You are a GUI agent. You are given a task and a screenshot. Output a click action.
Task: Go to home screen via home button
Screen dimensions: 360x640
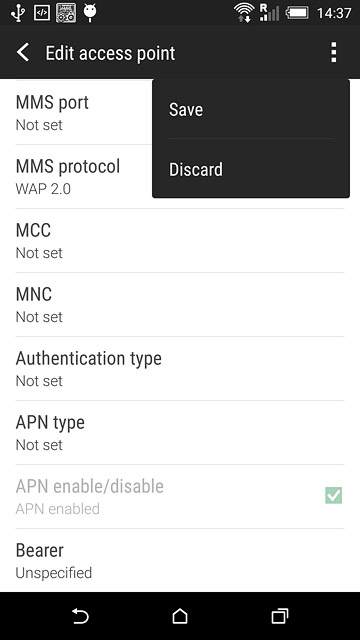(180, 616)
